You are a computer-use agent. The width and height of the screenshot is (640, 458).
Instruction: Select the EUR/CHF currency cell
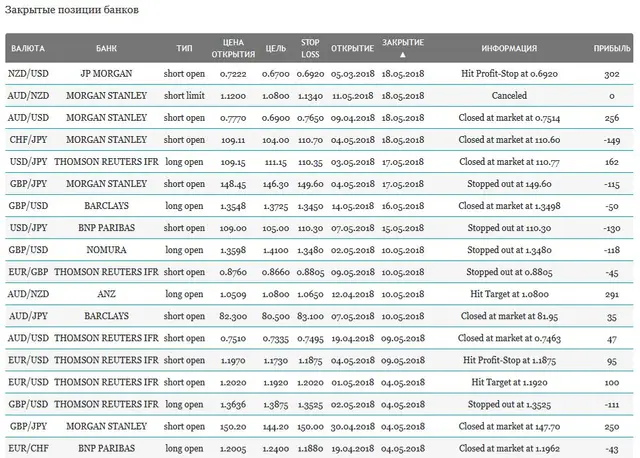[28, 449]
